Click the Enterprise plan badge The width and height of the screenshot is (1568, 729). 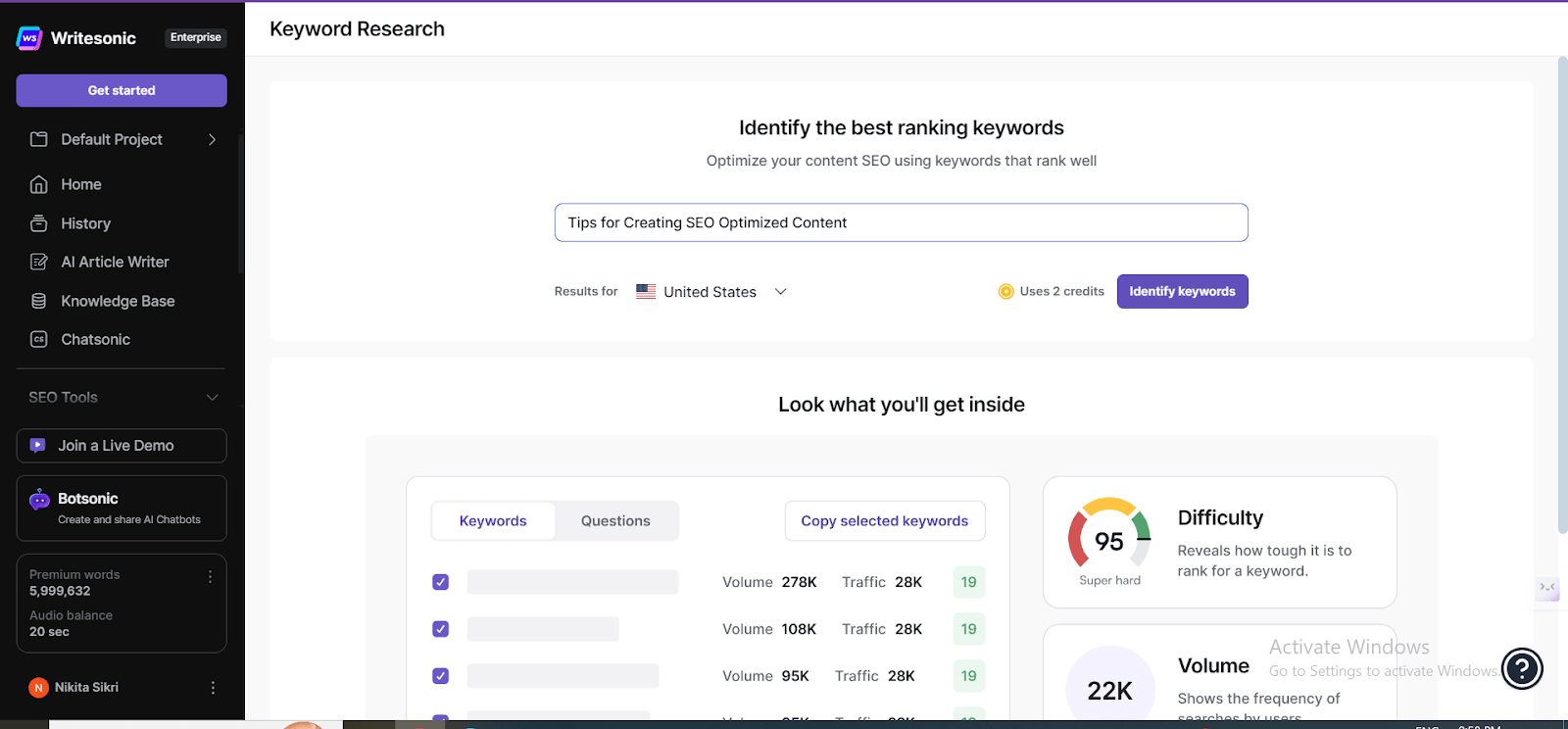[x=196, y=37]
